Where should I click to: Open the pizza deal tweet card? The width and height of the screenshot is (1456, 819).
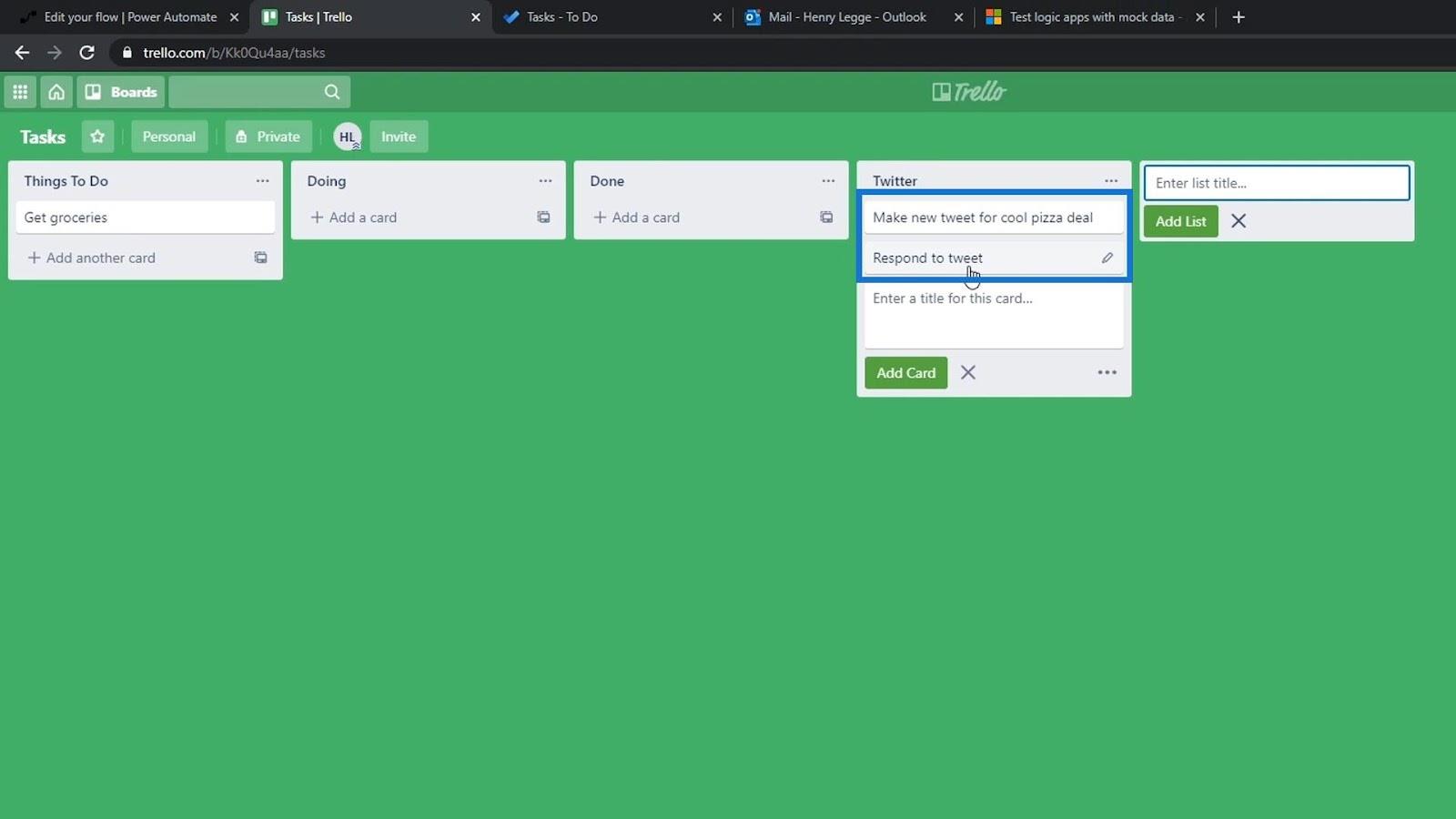(994, 217)
